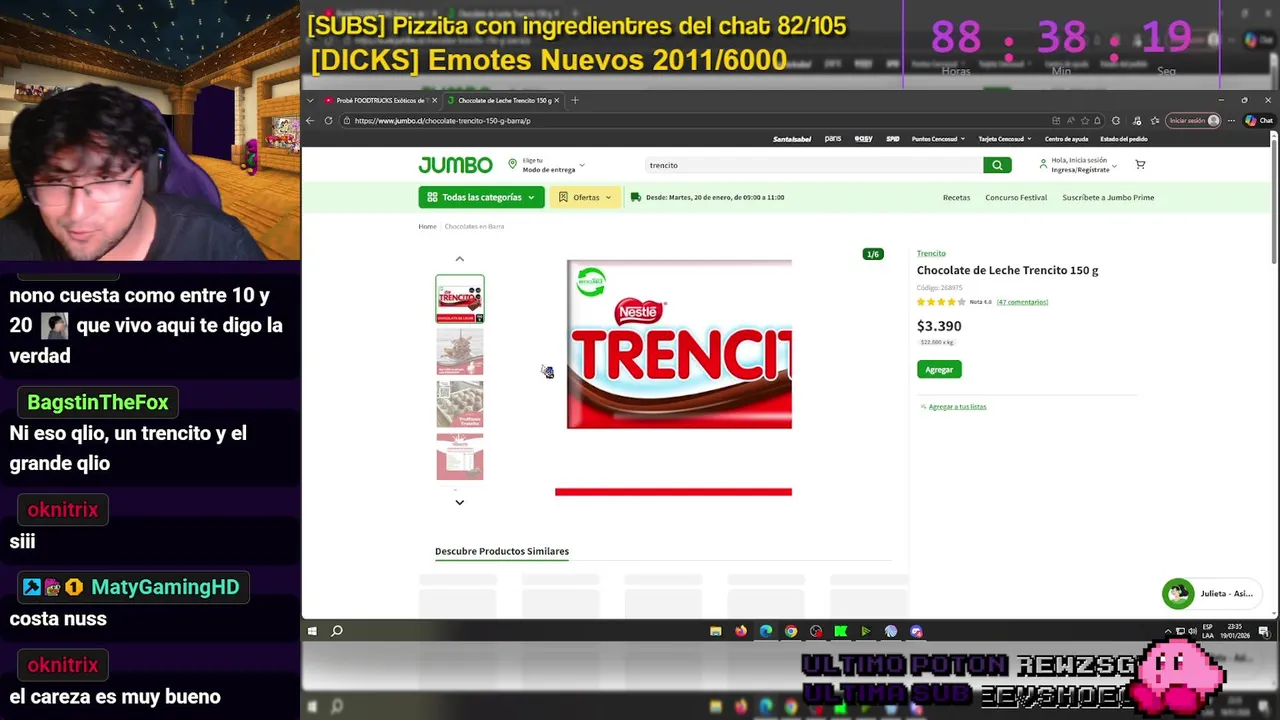
Task: Click the Santa Isabel store link
Action: (x=792, y=139)
